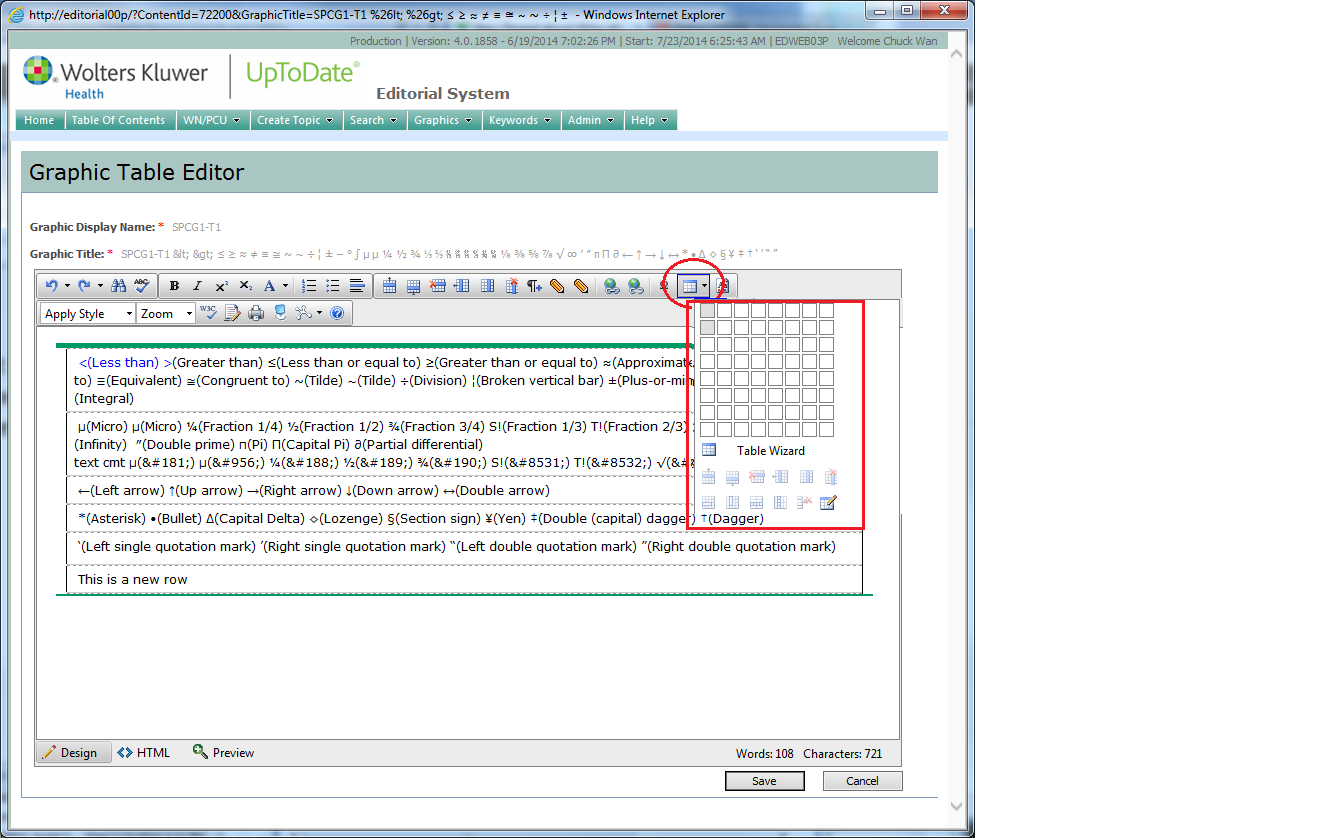Image resolution: width=1344 pixels, height=840 pixels.
Task: Click the Words: 108 count
Action: 763,754
